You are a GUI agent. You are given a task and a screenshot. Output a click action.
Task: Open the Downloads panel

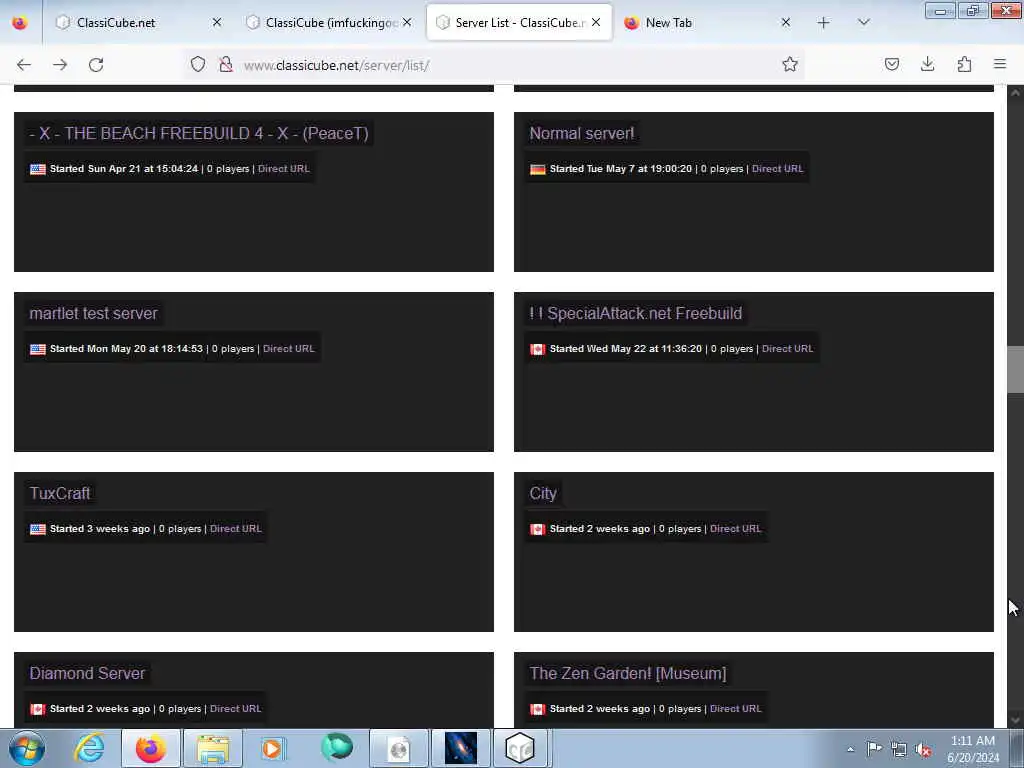(x=927, y=64)
